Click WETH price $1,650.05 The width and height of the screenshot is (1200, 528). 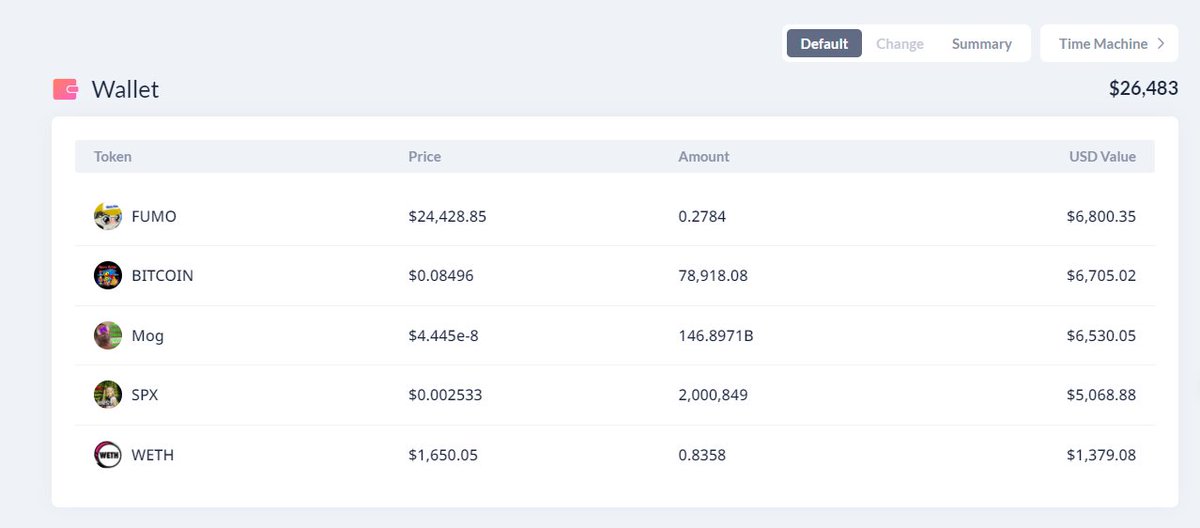pos(443,455)
